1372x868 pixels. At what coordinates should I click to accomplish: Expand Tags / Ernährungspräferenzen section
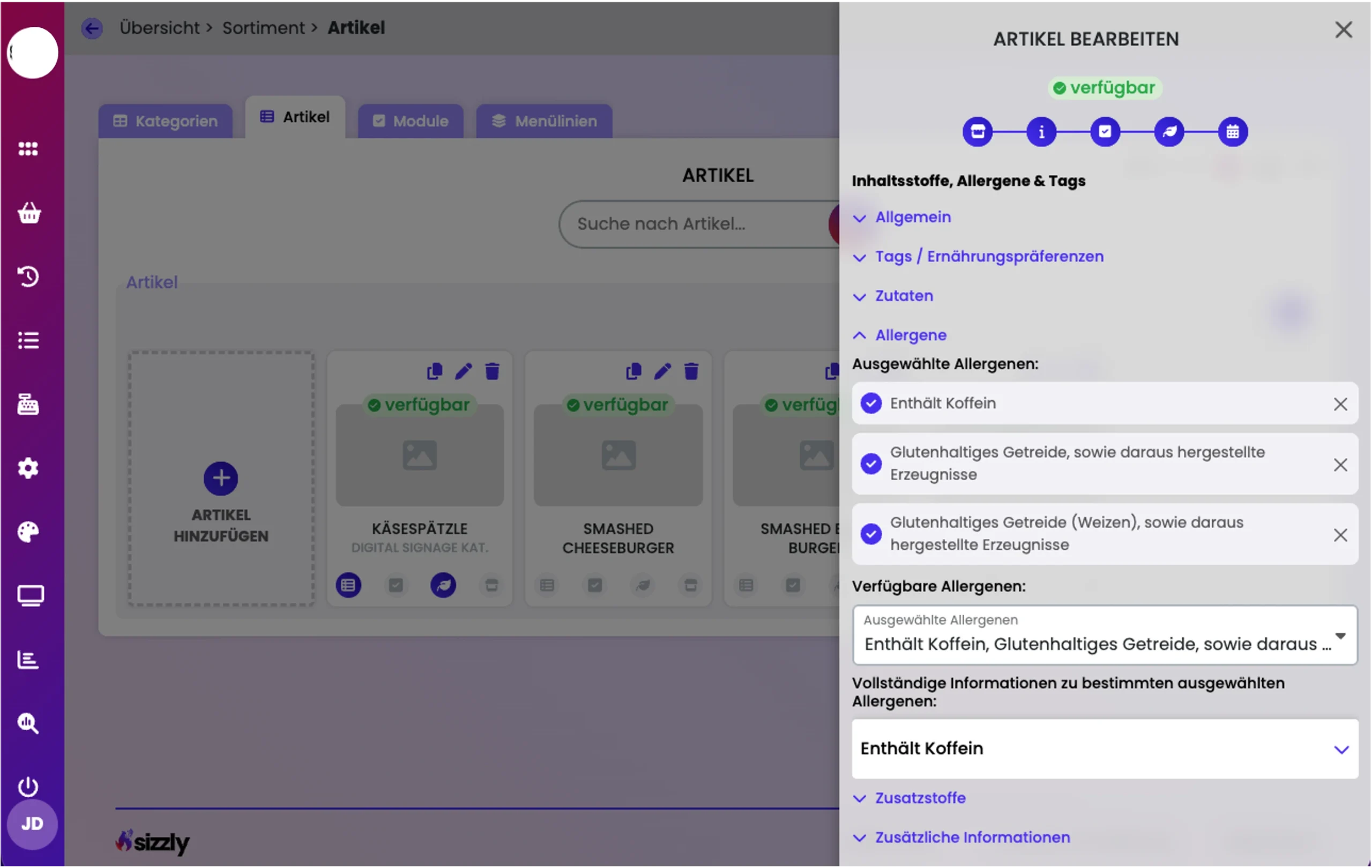pos(978,257)
